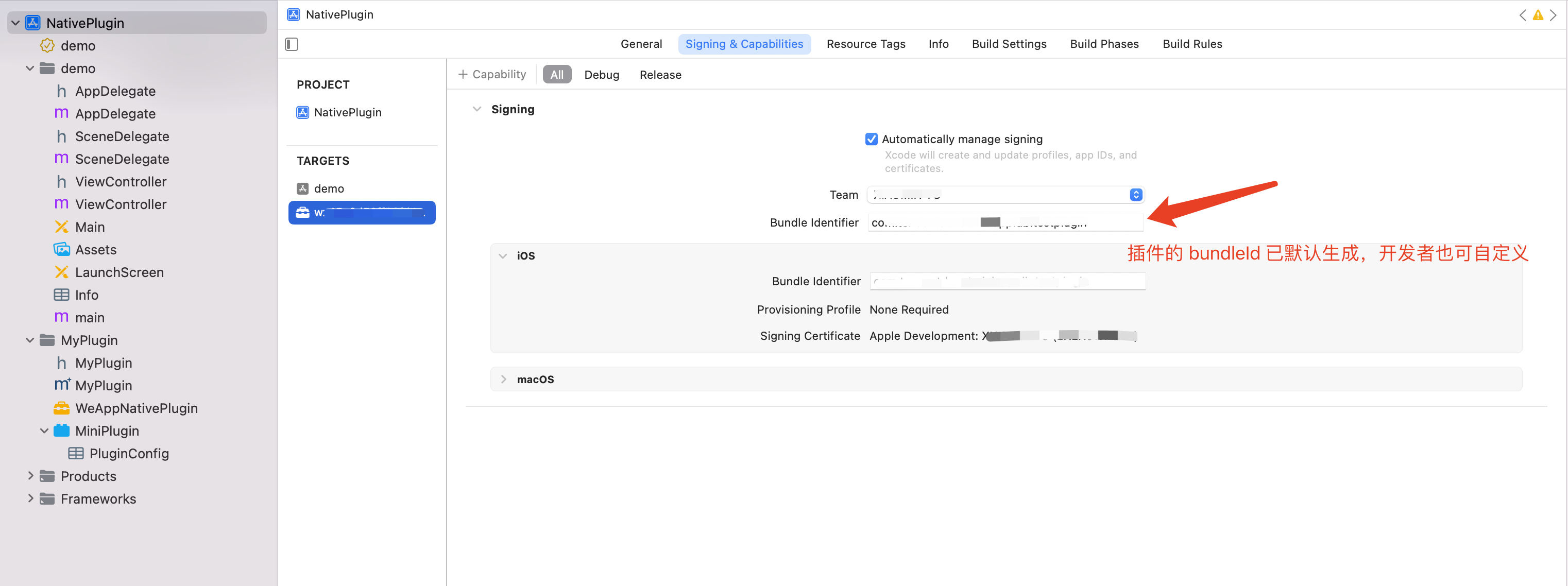This screenshot has height=586, width=1568.
Task: Select the Debug configuration filter
Action: [x=601, y=75]
